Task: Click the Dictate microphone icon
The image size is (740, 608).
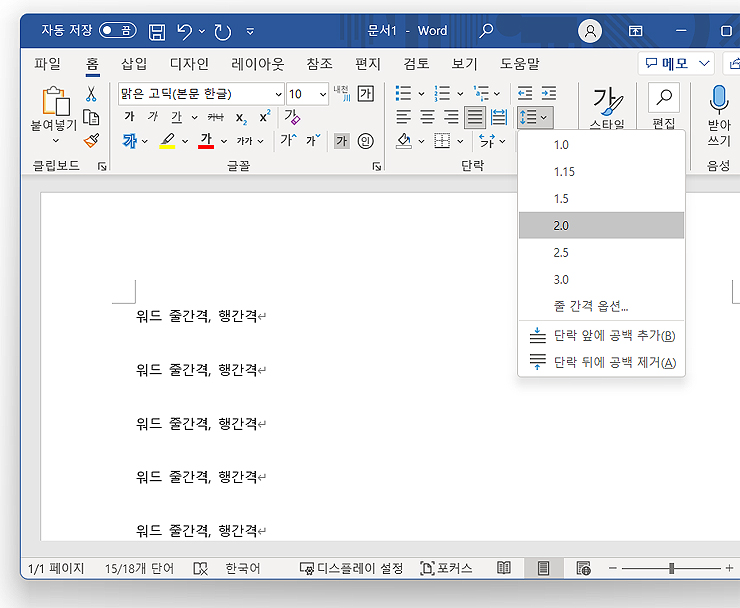Action: click(719, 100)
